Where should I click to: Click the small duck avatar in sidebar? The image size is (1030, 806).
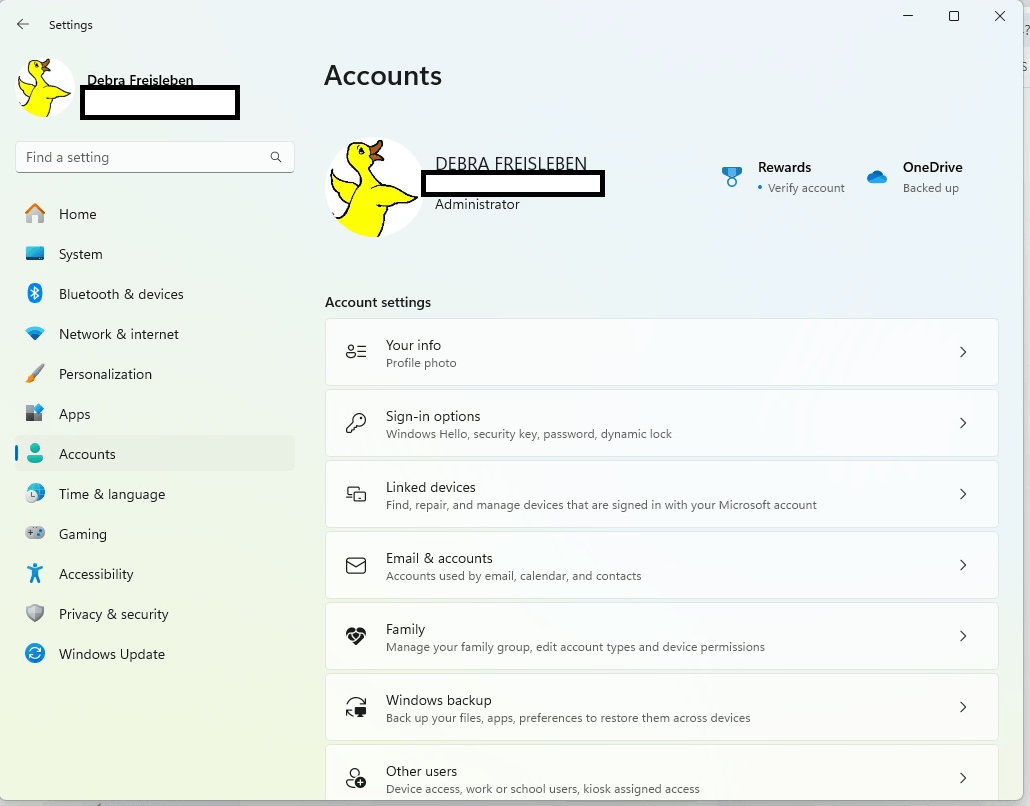tap(44, 87)
